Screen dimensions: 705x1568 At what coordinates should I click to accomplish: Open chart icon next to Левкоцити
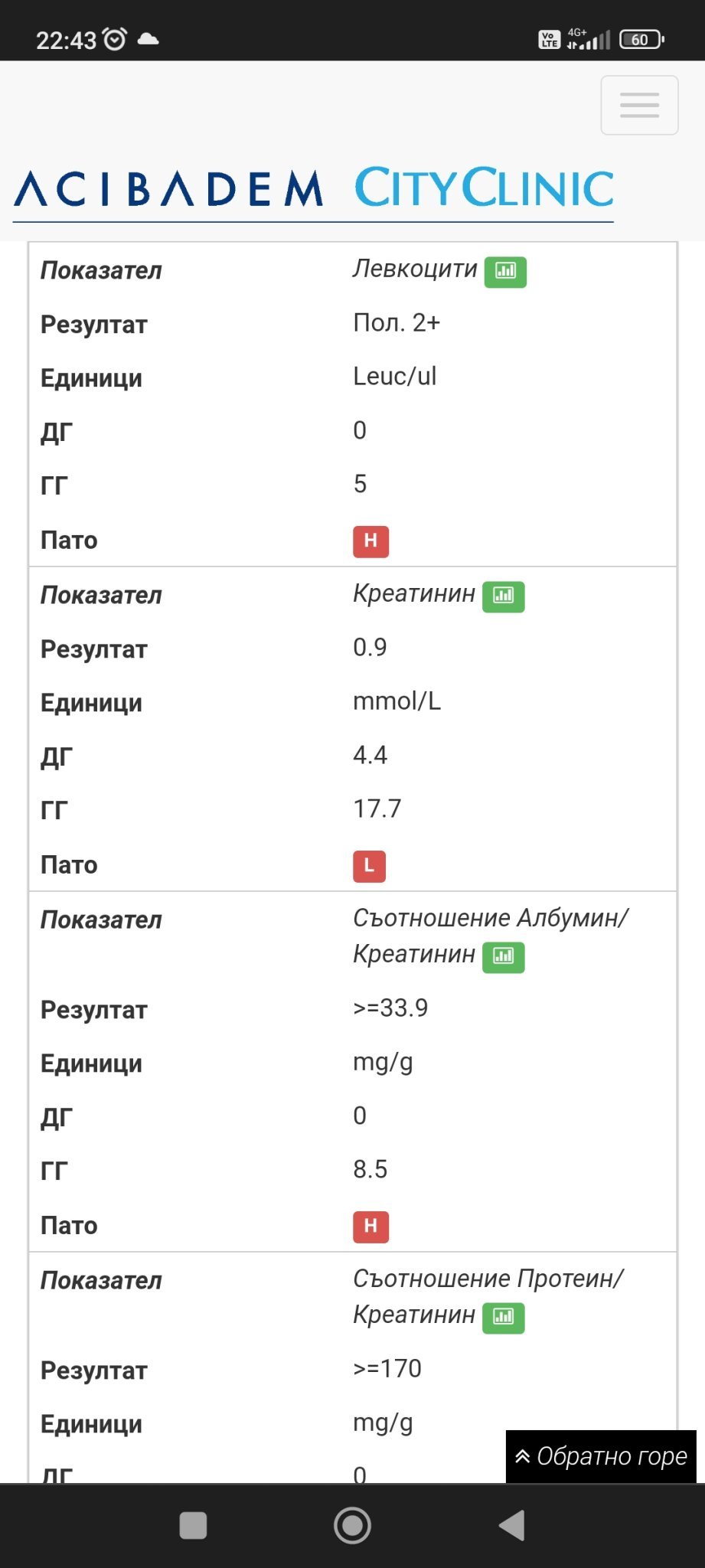click(x=505, y=271)
